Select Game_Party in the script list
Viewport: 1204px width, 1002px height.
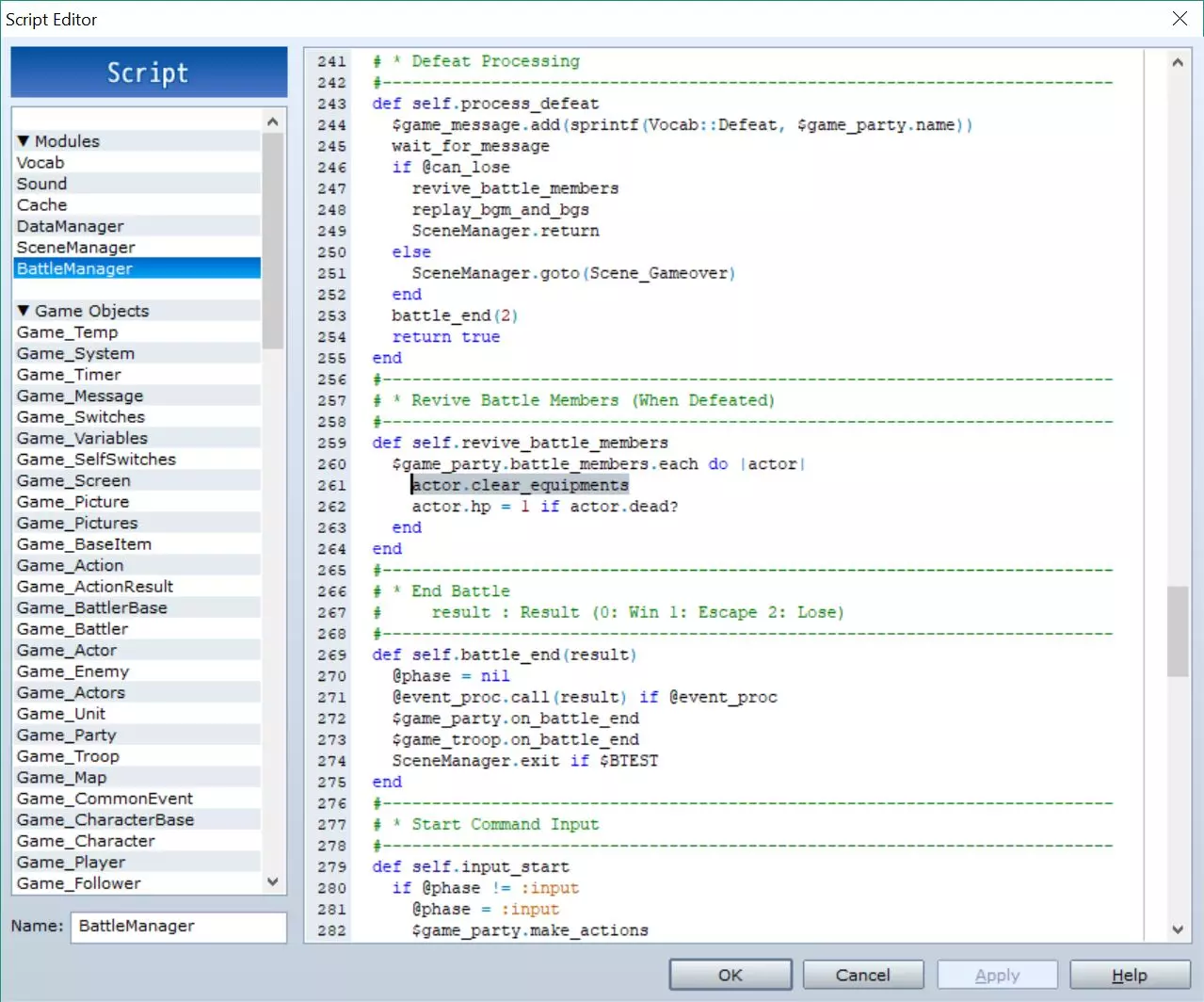[67, 735]
